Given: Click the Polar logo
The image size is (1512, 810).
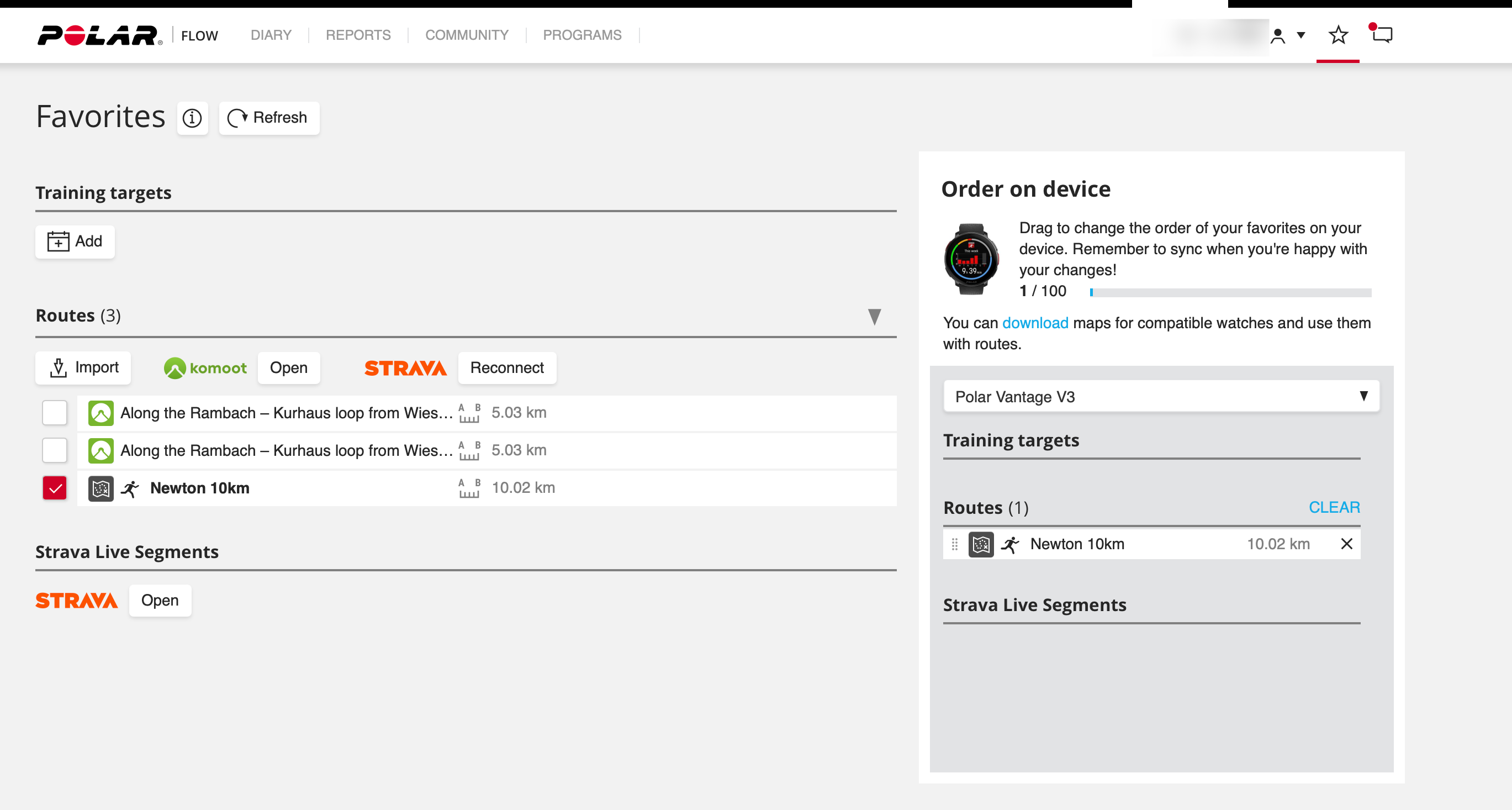Looking at the screenshot, I should coord(100,35).
